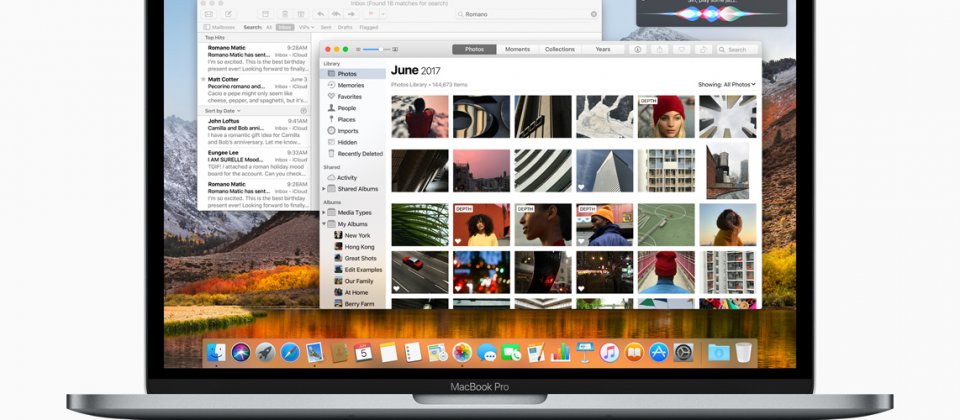Open Memories in Photos sidebar
The height and width of the screenshot is (420, 960).
[x=351, y=85]
